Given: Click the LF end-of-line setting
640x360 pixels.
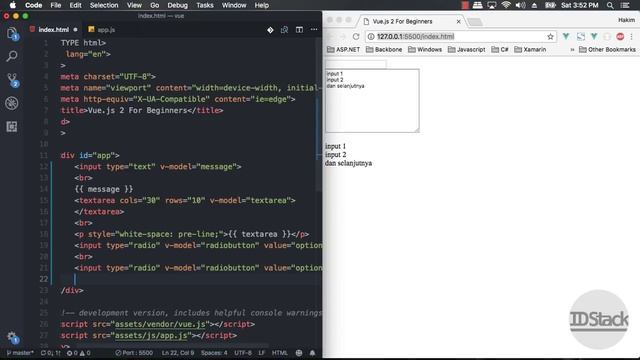Looking at the screenshot, I should point(262,353).
